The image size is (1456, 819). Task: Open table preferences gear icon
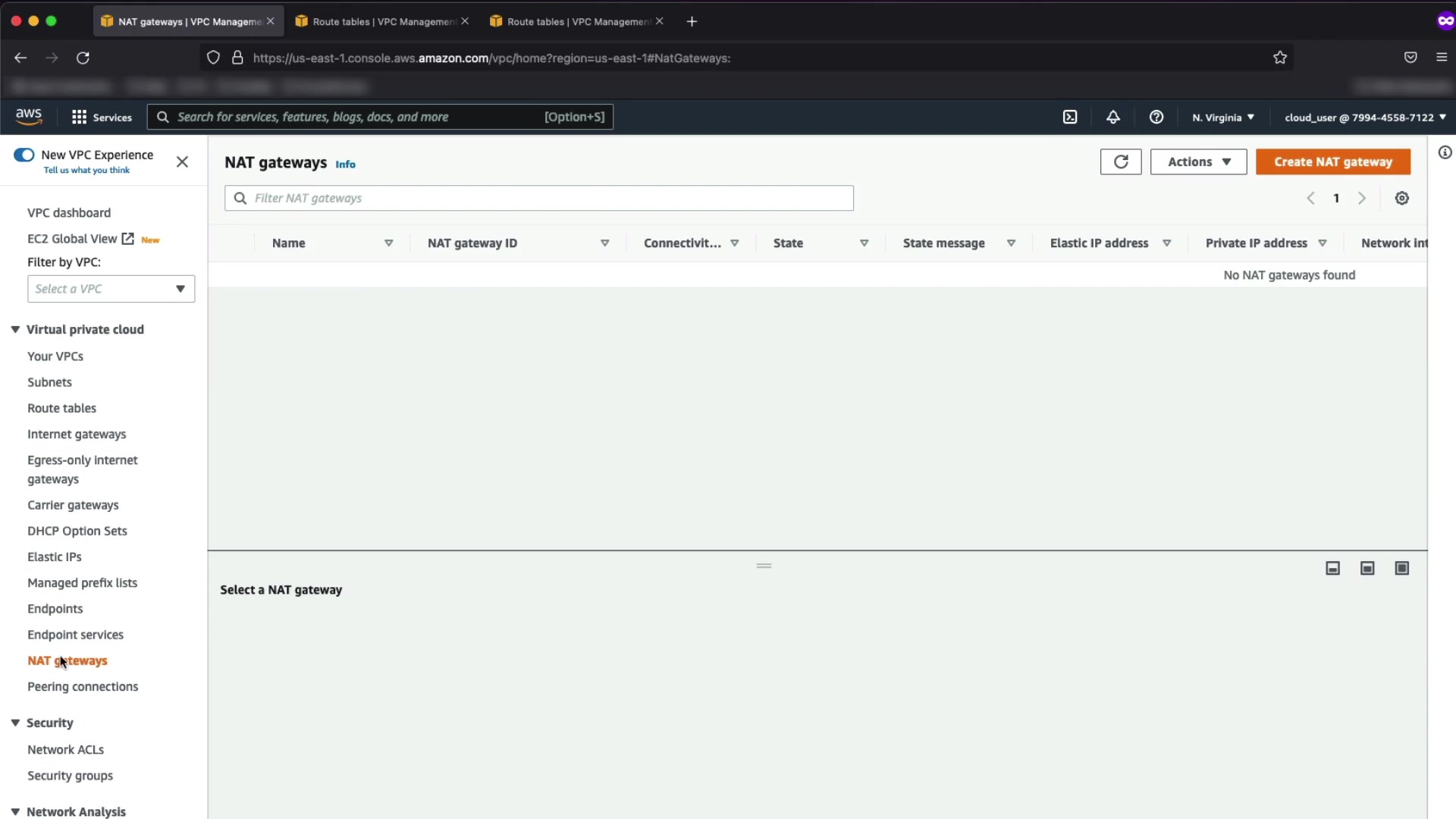[x=1401, y=198]
